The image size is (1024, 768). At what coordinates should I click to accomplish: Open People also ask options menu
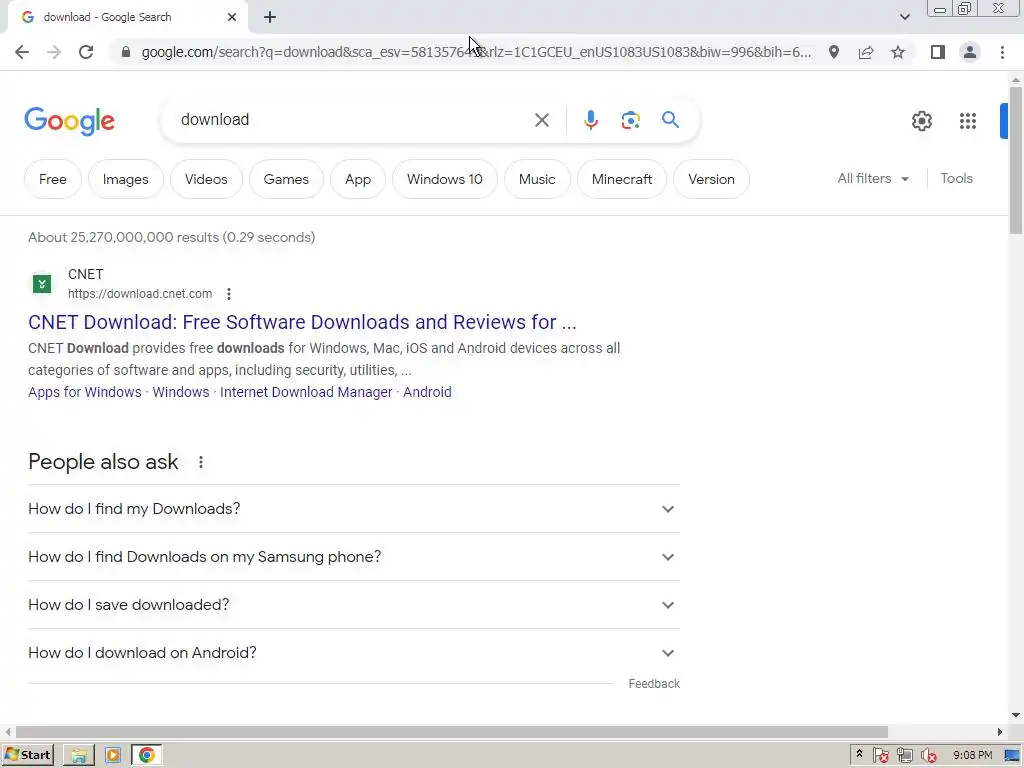tap(201, 462)
